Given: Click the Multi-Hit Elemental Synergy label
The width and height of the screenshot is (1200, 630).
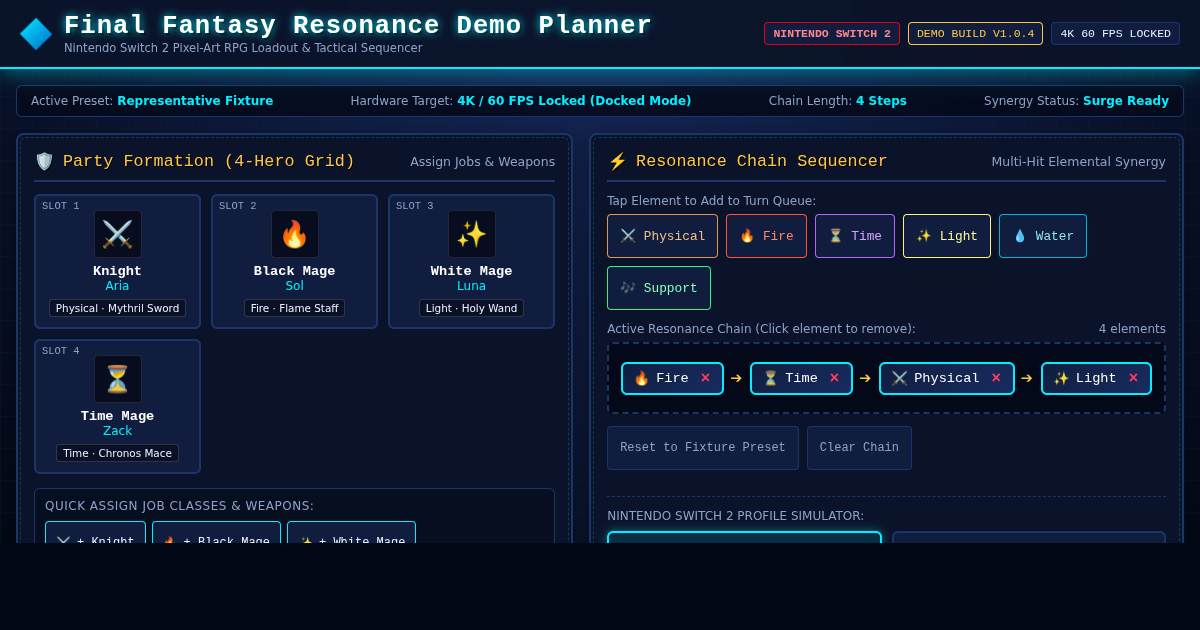Looking at the screenshot, I should pyautogui.click(x=1078, y=162).
